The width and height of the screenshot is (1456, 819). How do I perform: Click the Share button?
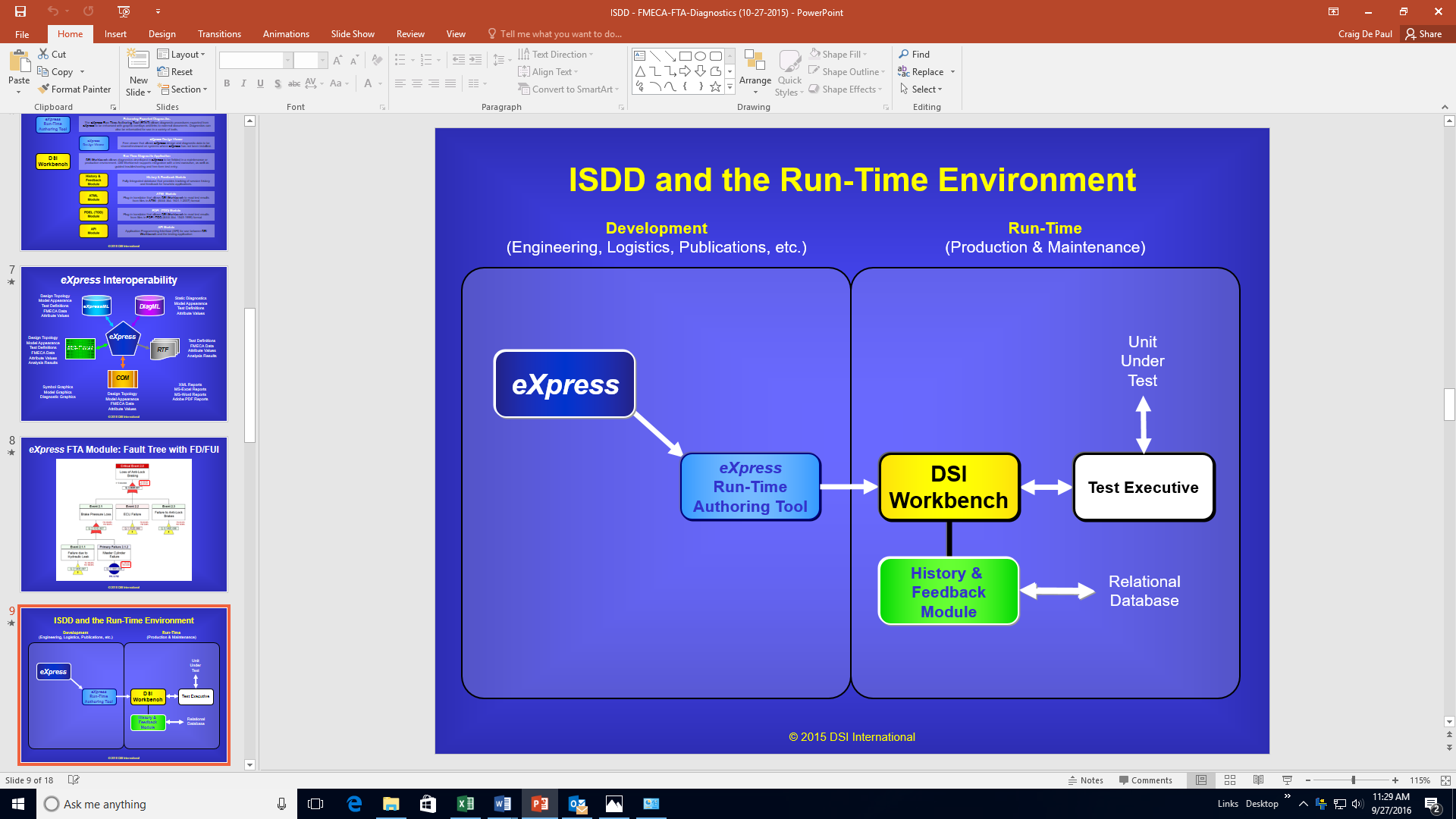pyautogui.click(x=1423, y=34)
